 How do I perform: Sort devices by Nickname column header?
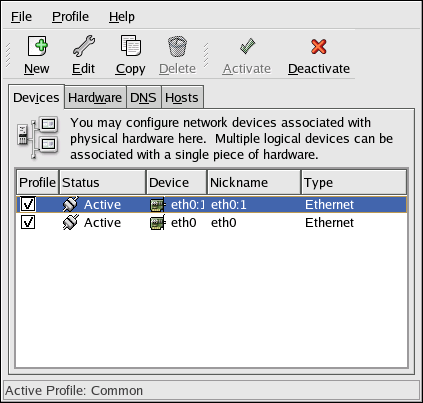(254, 182)
